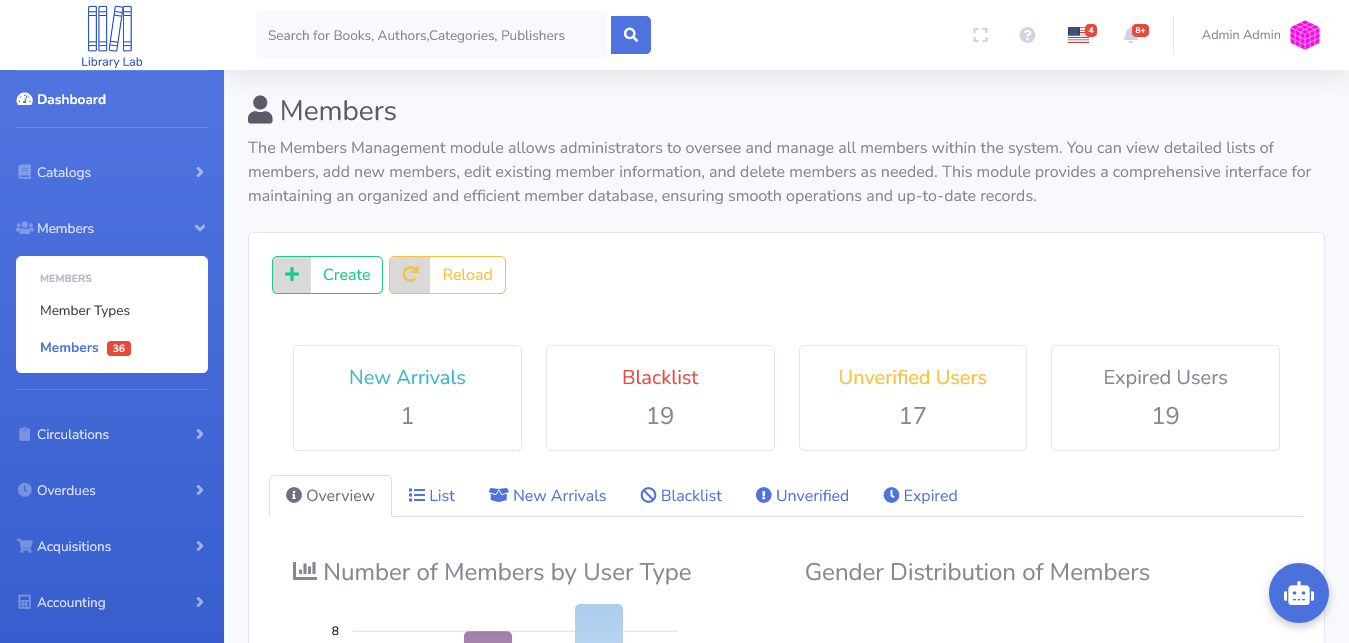Open the notifications bell with 8+ badge
Viewport: 1349px width, 643px height.
(x=1133, y=35)
